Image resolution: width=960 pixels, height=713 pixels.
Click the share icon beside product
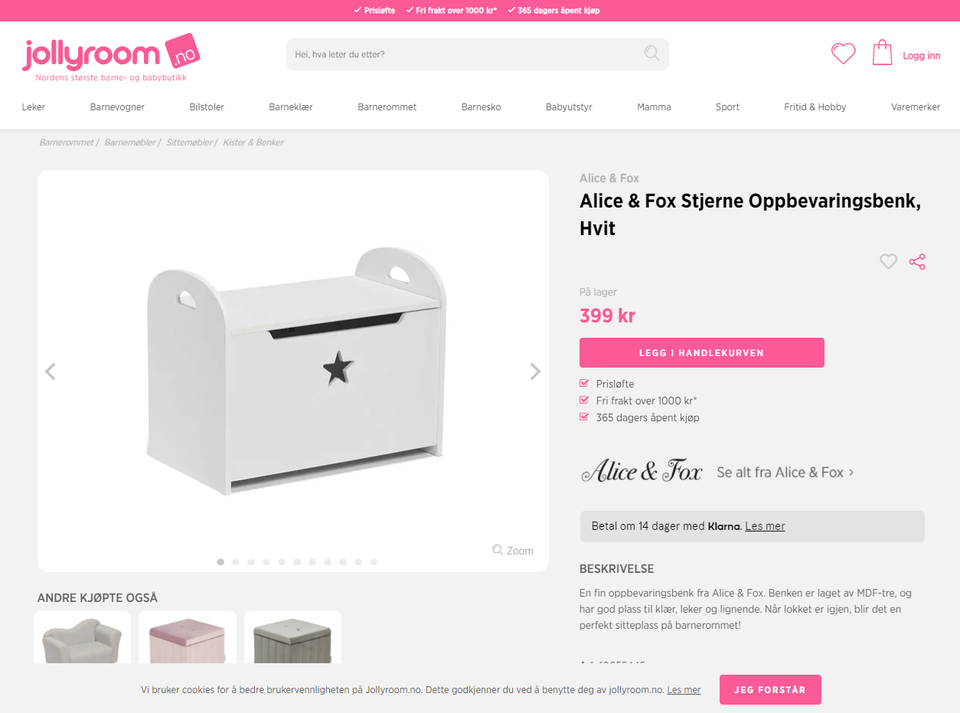(x=917, y=261)
